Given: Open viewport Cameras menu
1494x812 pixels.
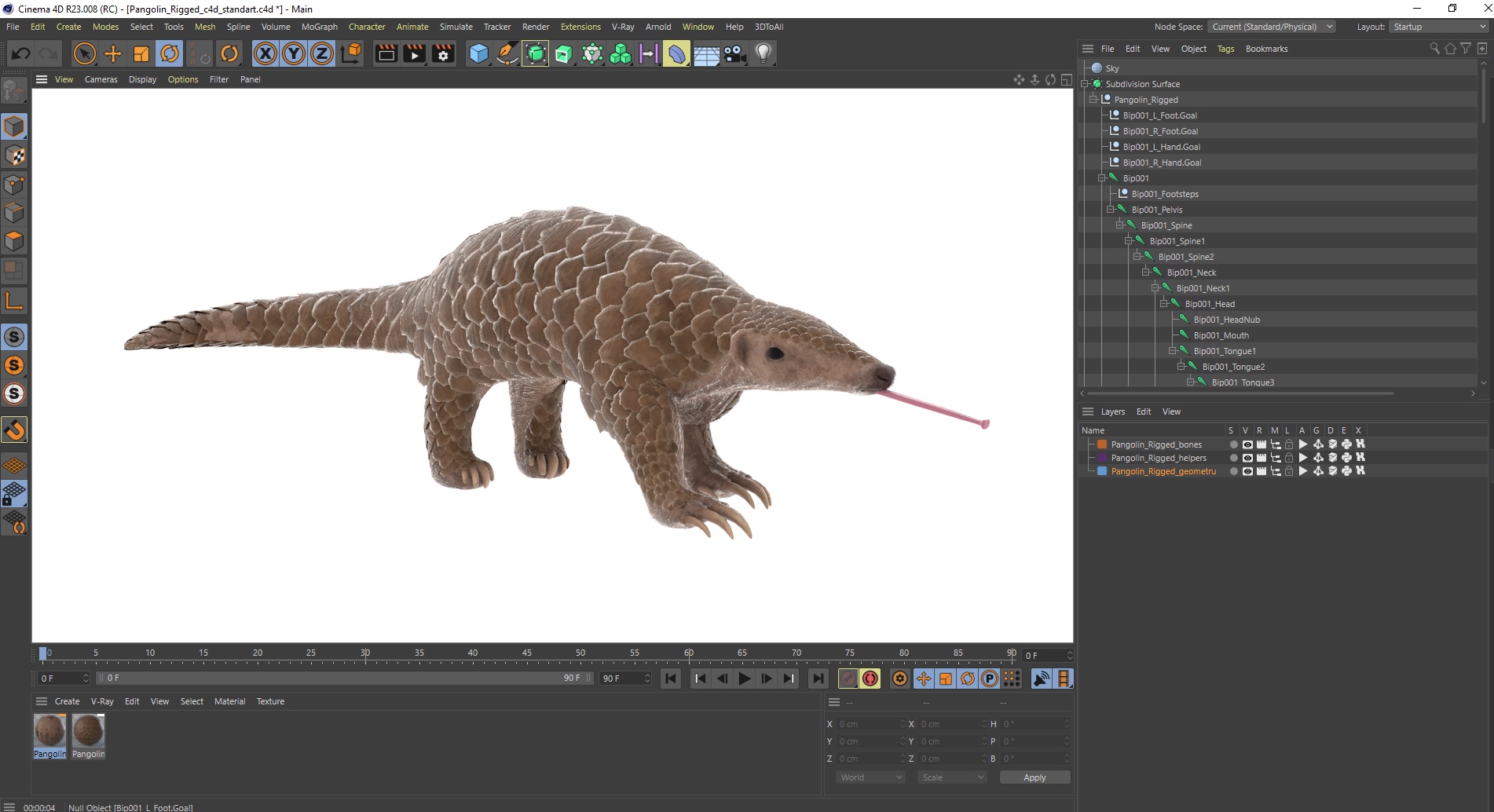Looking at the screenshot, I should coord(101,79).
